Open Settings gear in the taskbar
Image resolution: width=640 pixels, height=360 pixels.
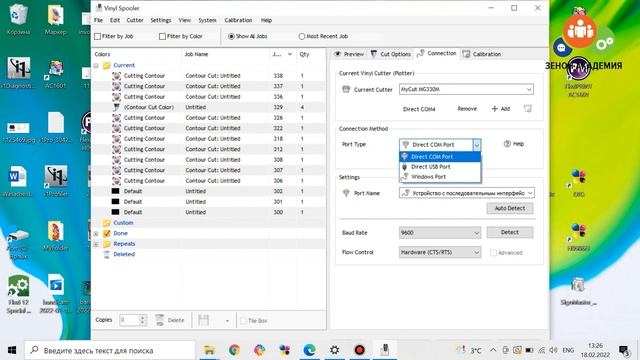pos(334,350)
